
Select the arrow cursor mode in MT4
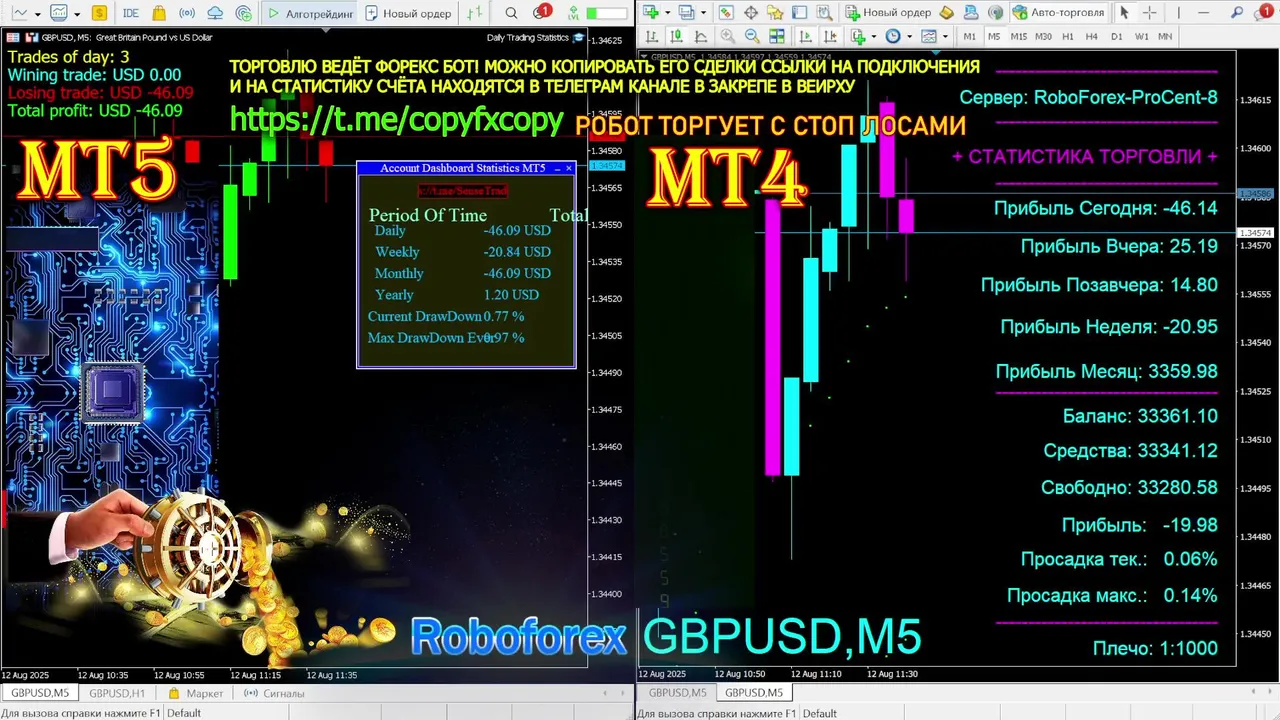(x=1123, y=12)
